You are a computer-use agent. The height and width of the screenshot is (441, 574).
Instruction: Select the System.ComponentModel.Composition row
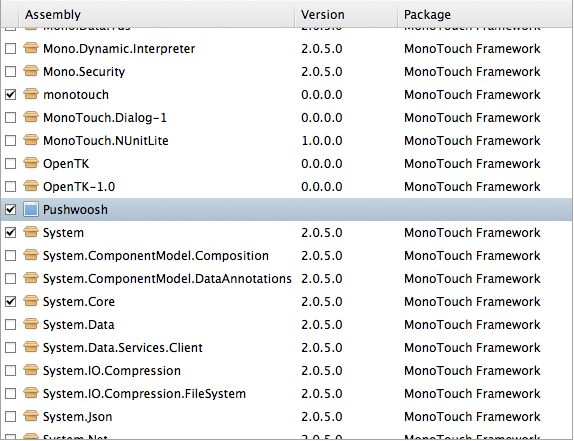[x=287, y=255]
